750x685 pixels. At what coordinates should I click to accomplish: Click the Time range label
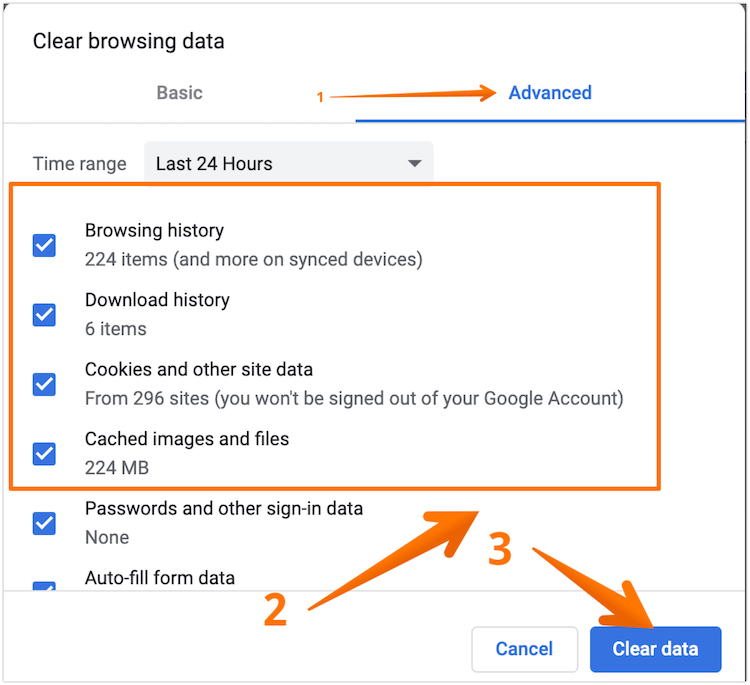(80, 164)
